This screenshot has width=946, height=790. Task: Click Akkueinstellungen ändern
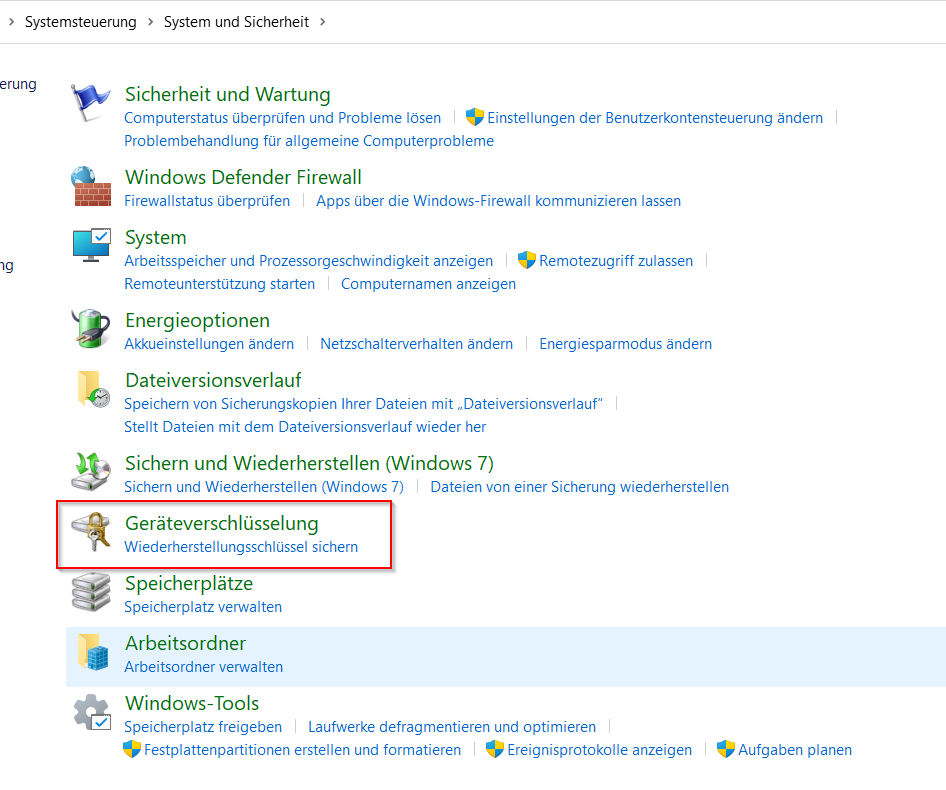(x=209, y=343)
